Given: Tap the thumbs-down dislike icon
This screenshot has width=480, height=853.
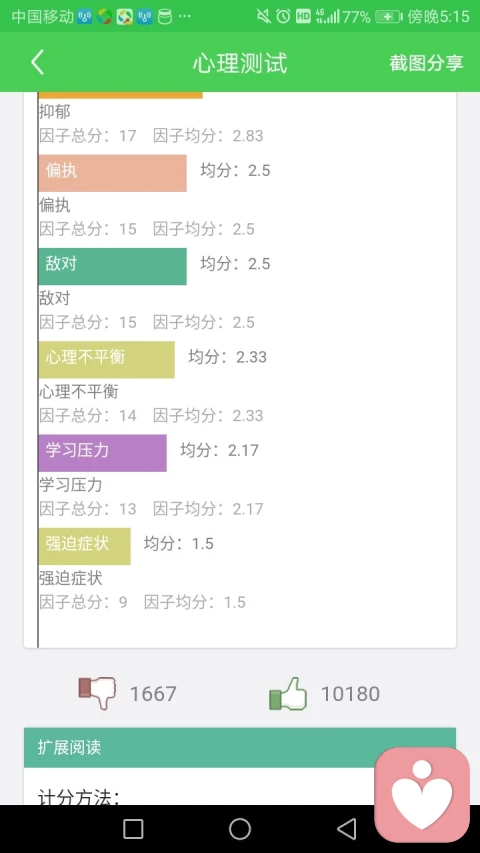Looking at the screenshot, I should click(x=97, y=693).
